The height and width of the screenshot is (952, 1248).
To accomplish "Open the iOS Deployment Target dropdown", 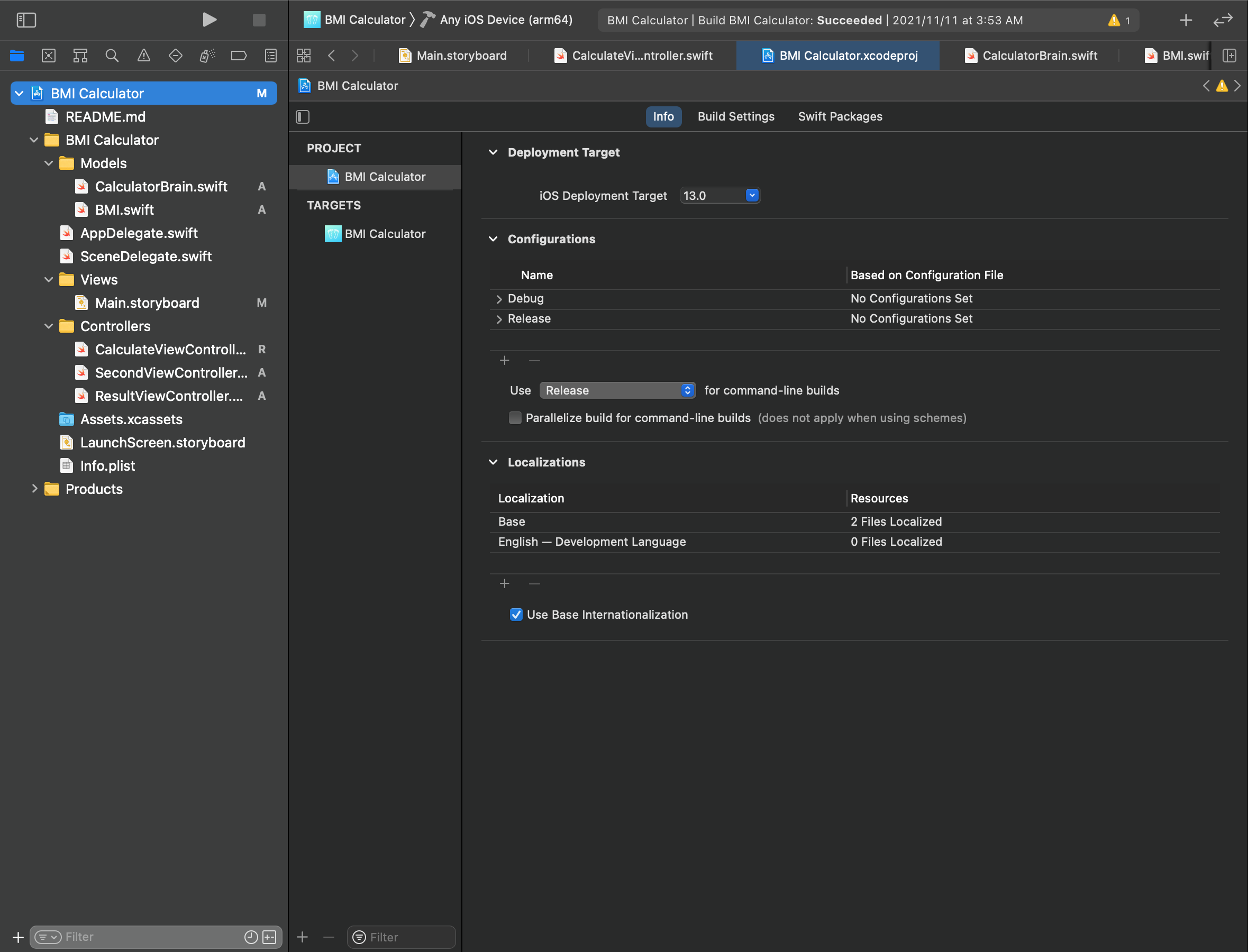I will pyautogui.click(x=752, y=196).
